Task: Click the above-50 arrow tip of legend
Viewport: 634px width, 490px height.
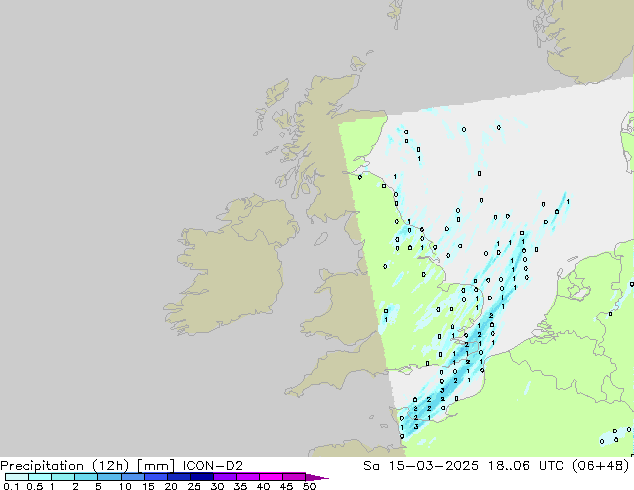Action: [x=317, y=477]
